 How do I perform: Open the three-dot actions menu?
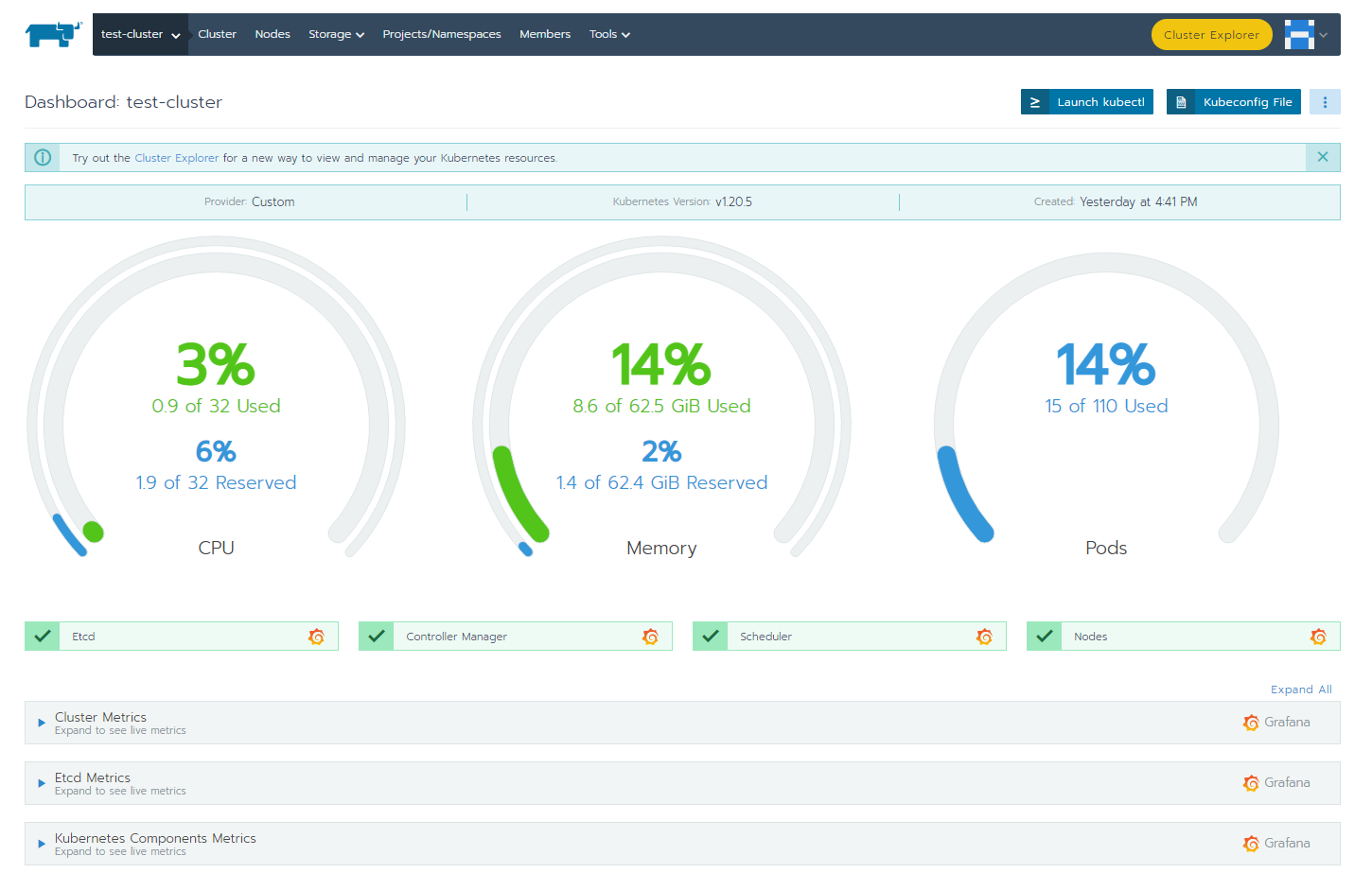1325,102
